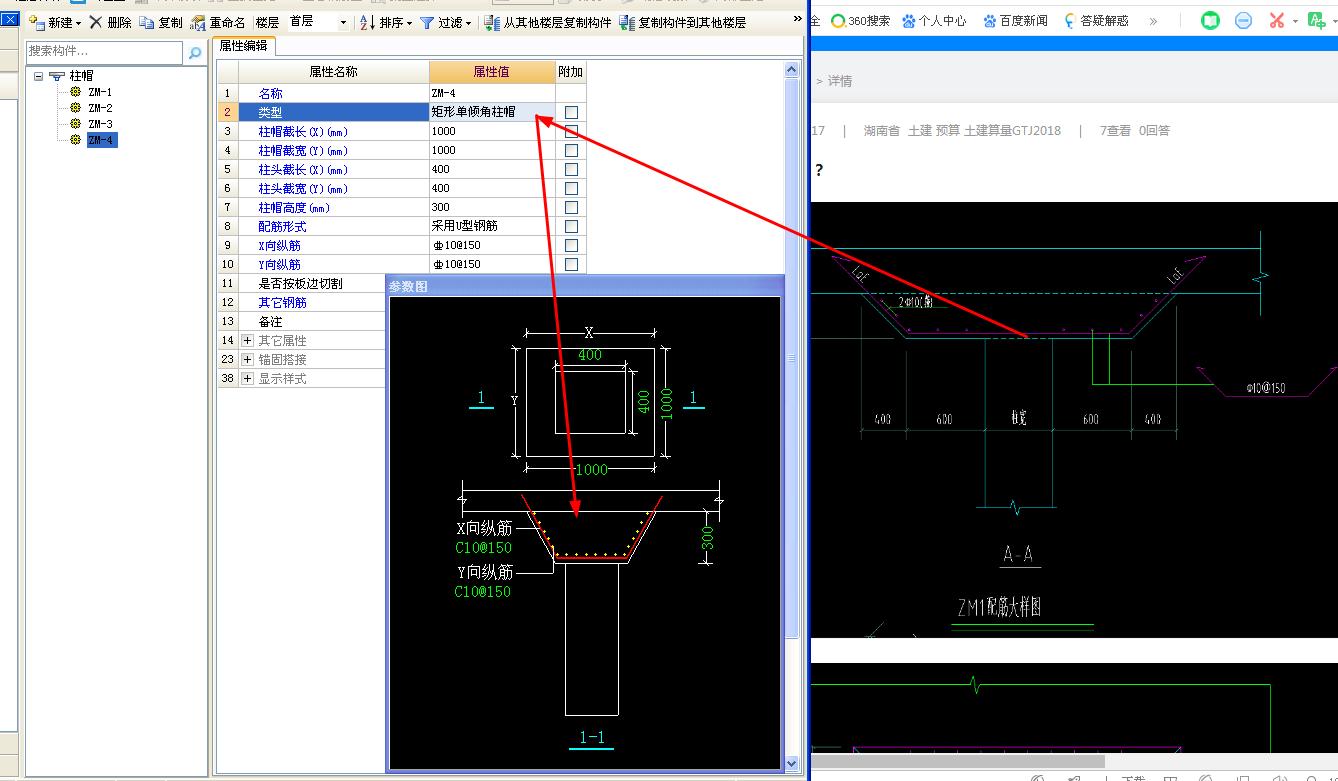Click the ZM-1 gear icon

click(75, 92)
